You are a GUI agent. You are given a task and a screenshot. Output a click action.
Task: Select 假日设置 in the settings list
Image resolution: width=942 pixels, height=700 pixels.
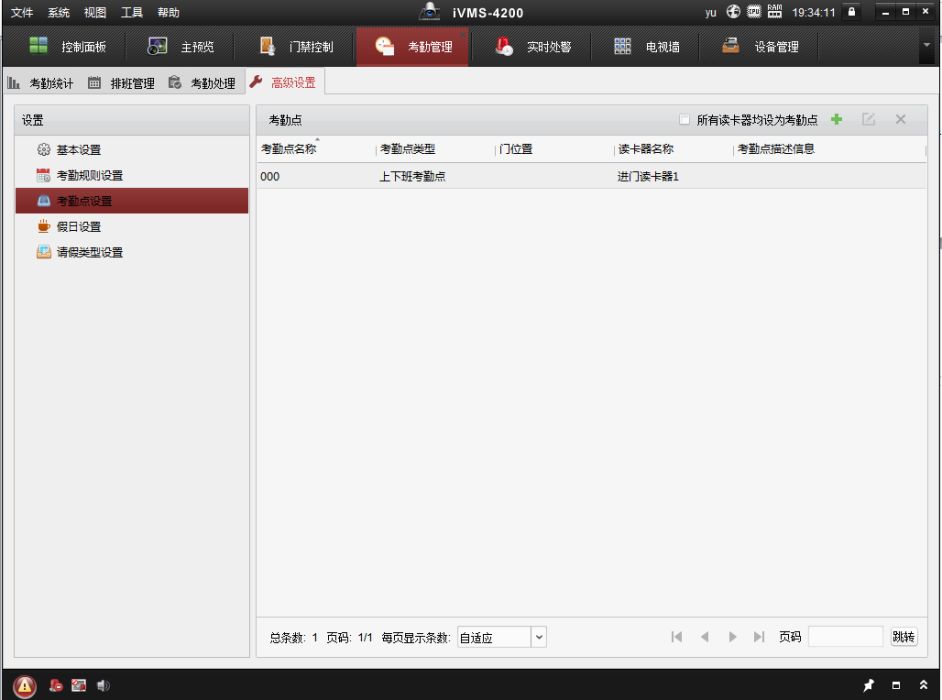78,227
